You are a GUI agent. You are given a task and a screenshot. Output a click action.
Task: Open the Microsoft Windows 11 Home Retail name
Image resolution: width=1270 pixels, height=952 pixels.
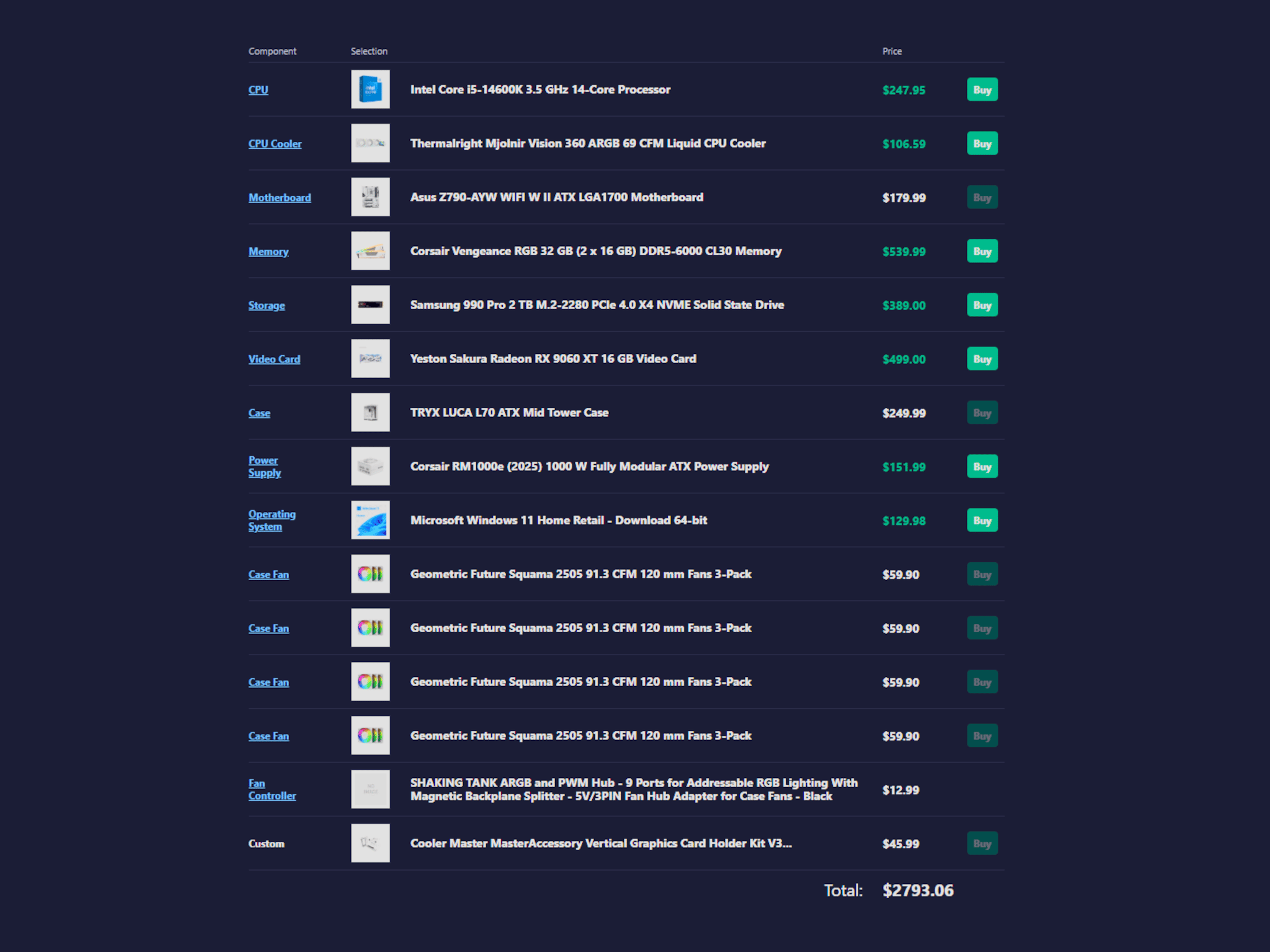(x=559, y=521)
